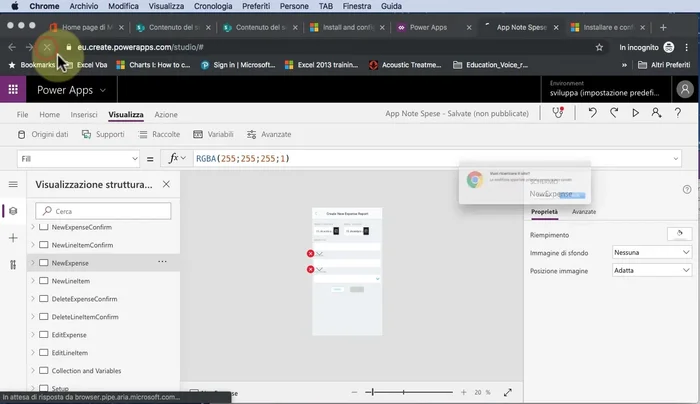The height and width of the screenshot is (404, 700).
Task: Fit canvas to window icon
Action: click(x=508, y=393)
